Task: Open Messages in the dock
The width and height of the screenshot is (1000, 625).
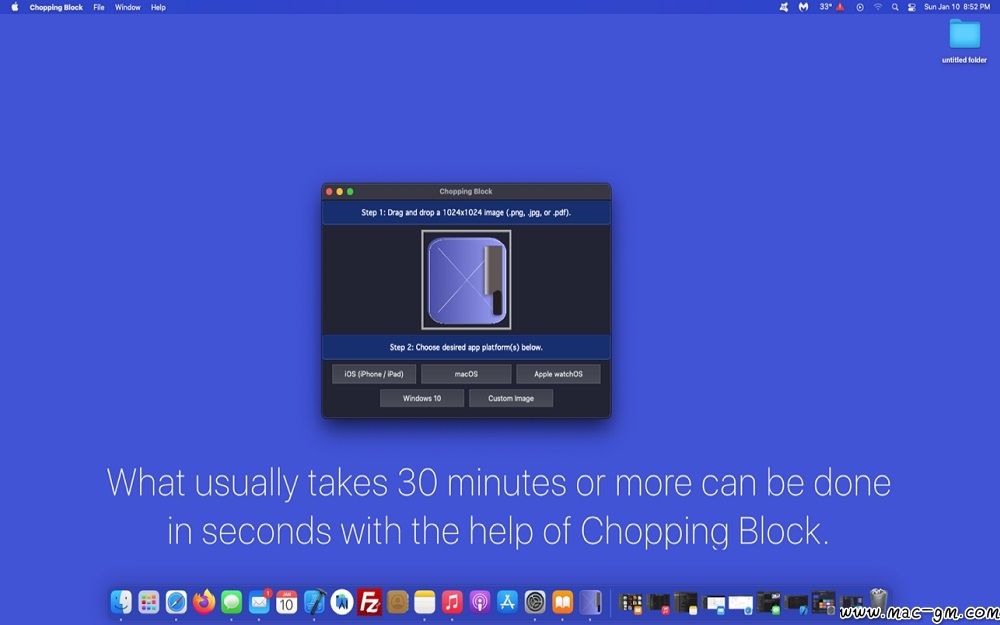Action: pos(232,601)
